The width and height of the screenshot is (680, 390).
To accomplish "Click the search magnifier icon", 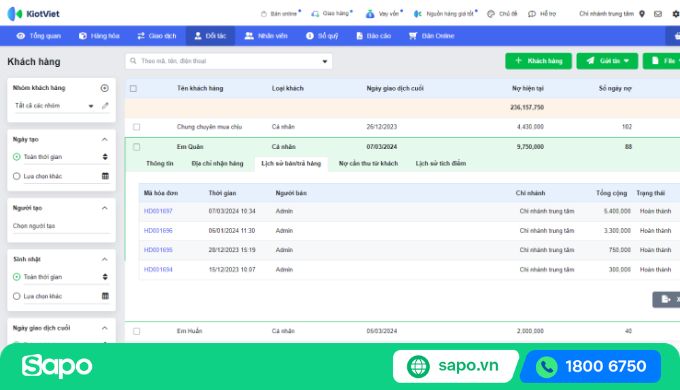I will click(133, 61).
